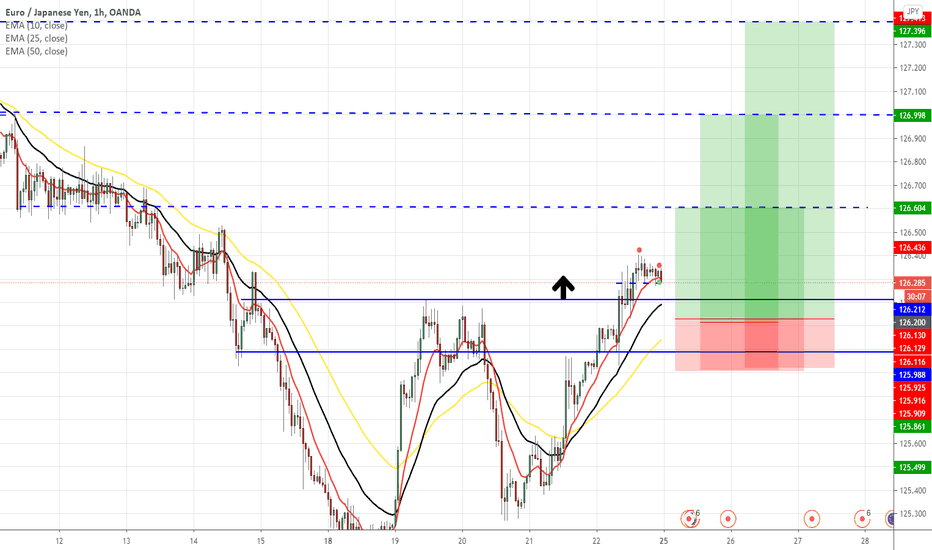This screenshot has height=550, width=932.
Task: Click date 25 on the time axis
Action: [x=663, y=541]
